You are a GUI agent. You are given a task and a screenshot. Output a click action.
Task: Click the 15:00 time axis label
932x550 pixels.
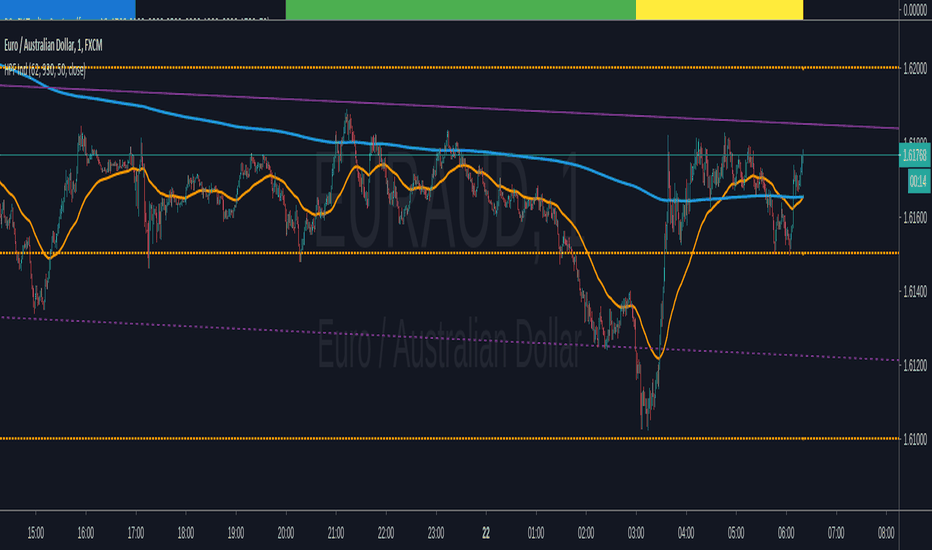(x=36, y=533)
